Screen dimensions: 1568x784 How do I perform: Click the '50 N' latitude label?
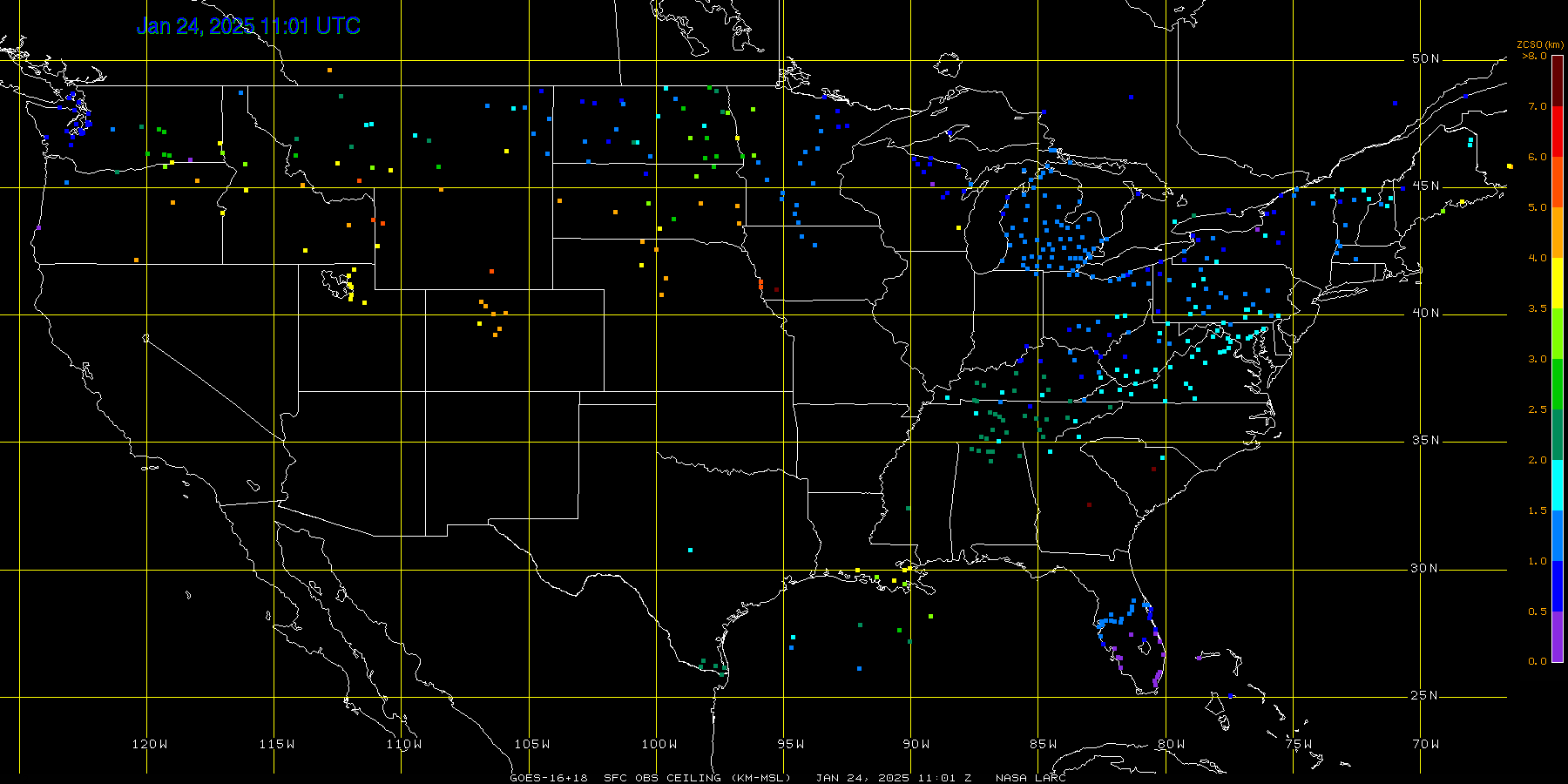[1425, 58]
